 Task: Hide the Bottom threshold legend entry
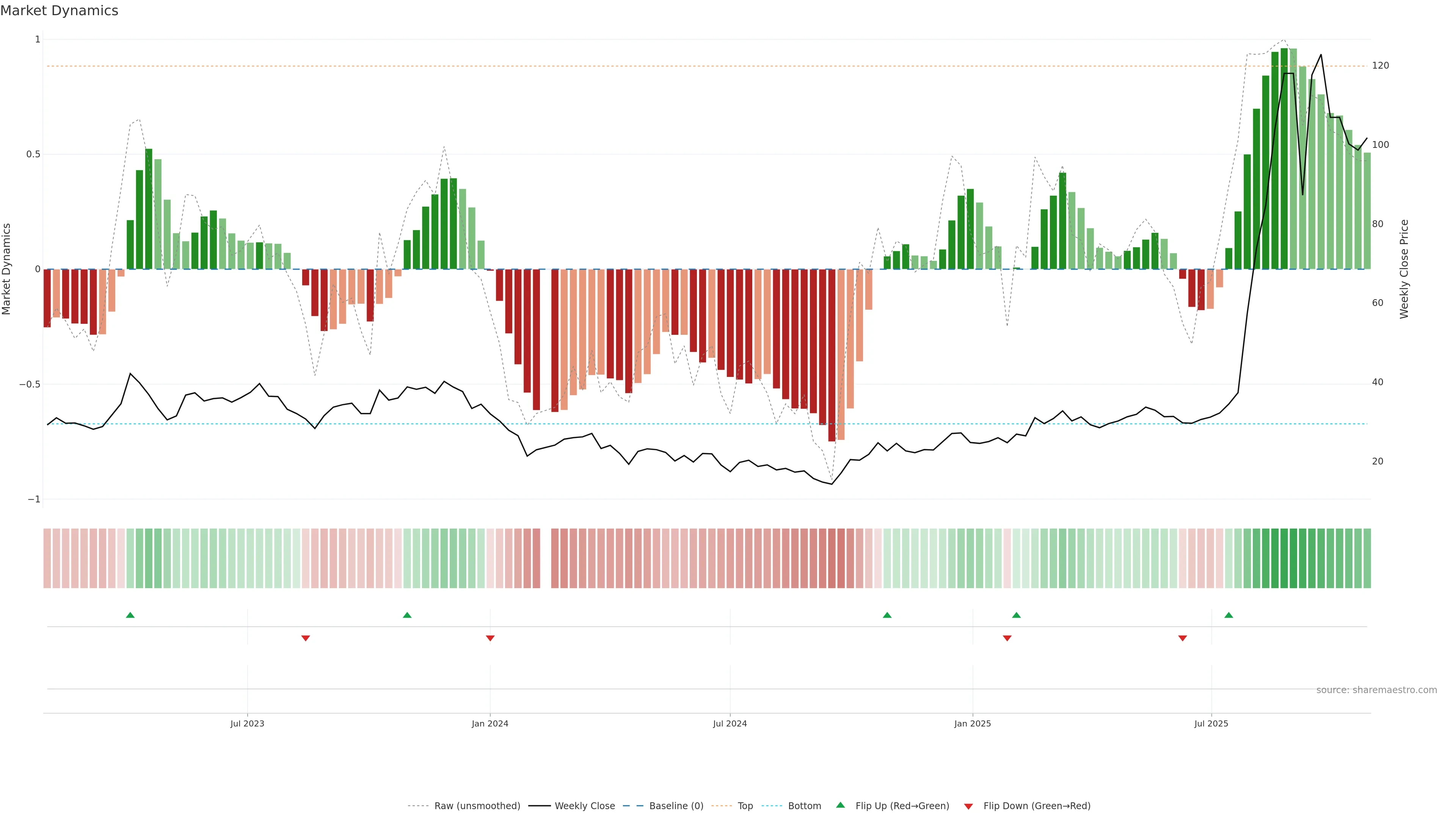click(x=804, y=806)
